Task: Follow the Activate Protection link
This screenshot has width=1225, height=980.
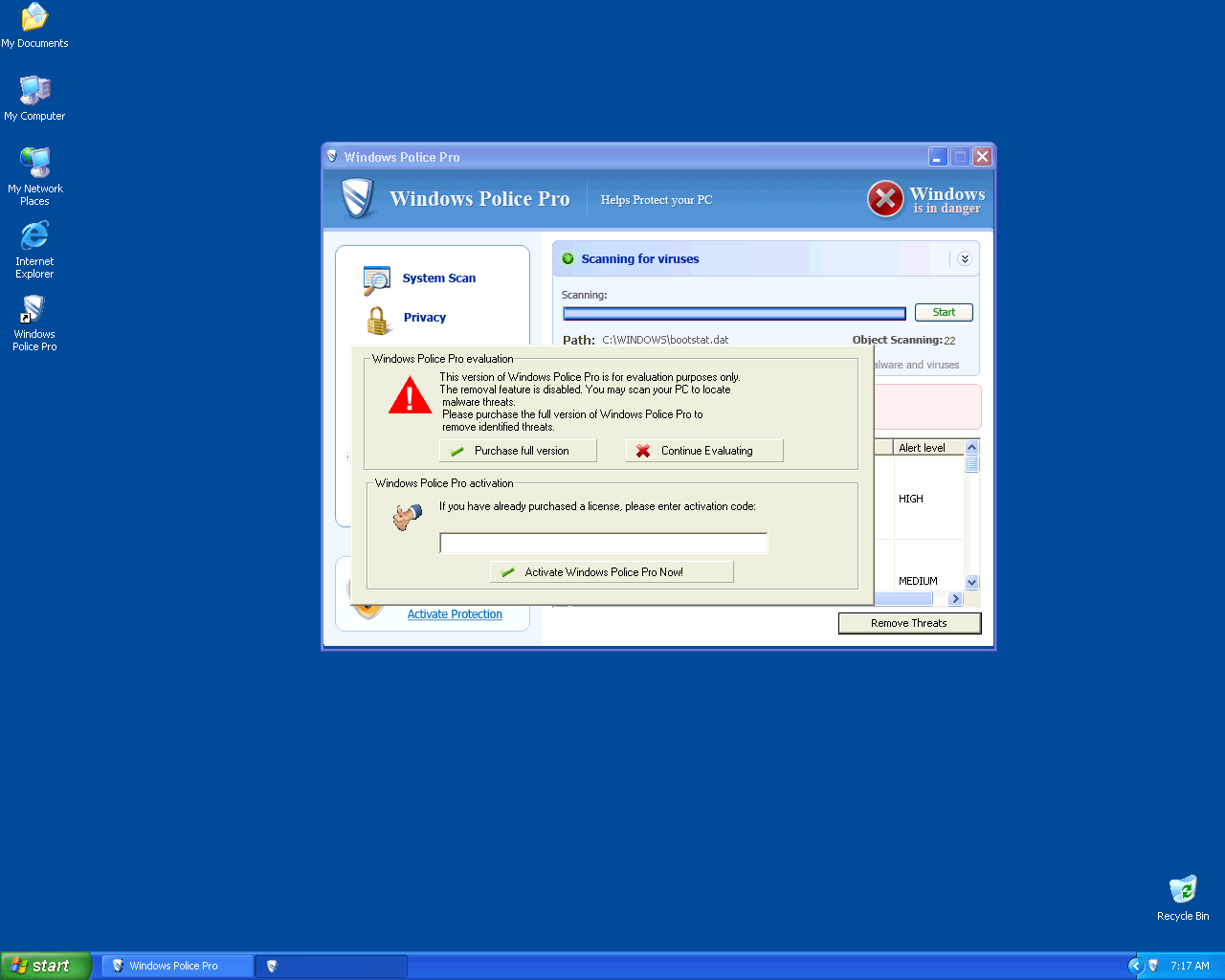Action: [455, 614]
